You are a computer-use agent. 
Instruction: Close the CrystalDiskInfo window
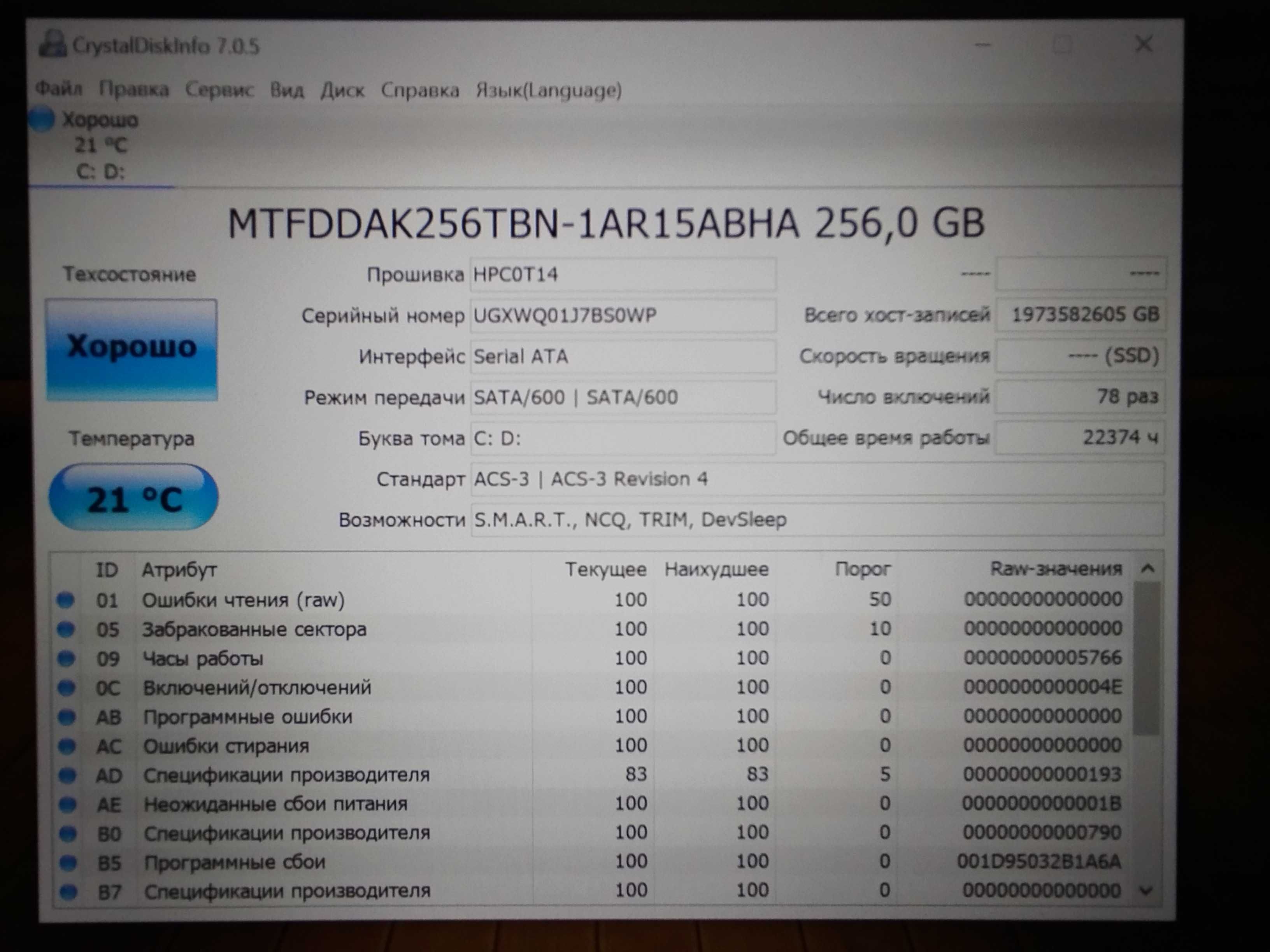1144,44
